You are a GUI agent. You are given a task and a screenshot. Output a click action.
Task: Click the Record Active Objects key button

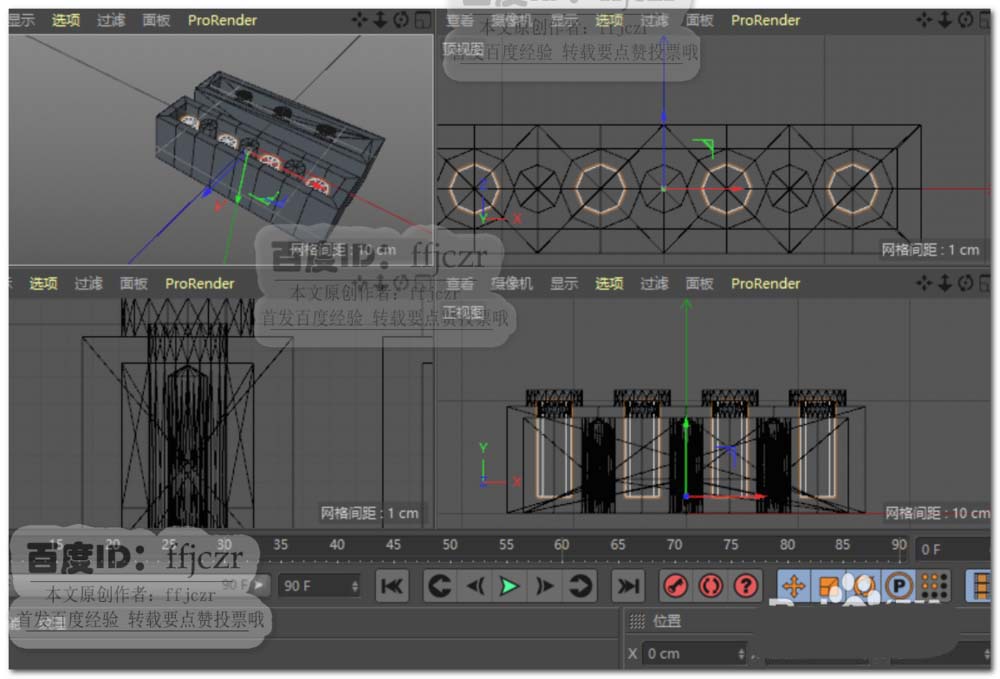click(676, 586)
